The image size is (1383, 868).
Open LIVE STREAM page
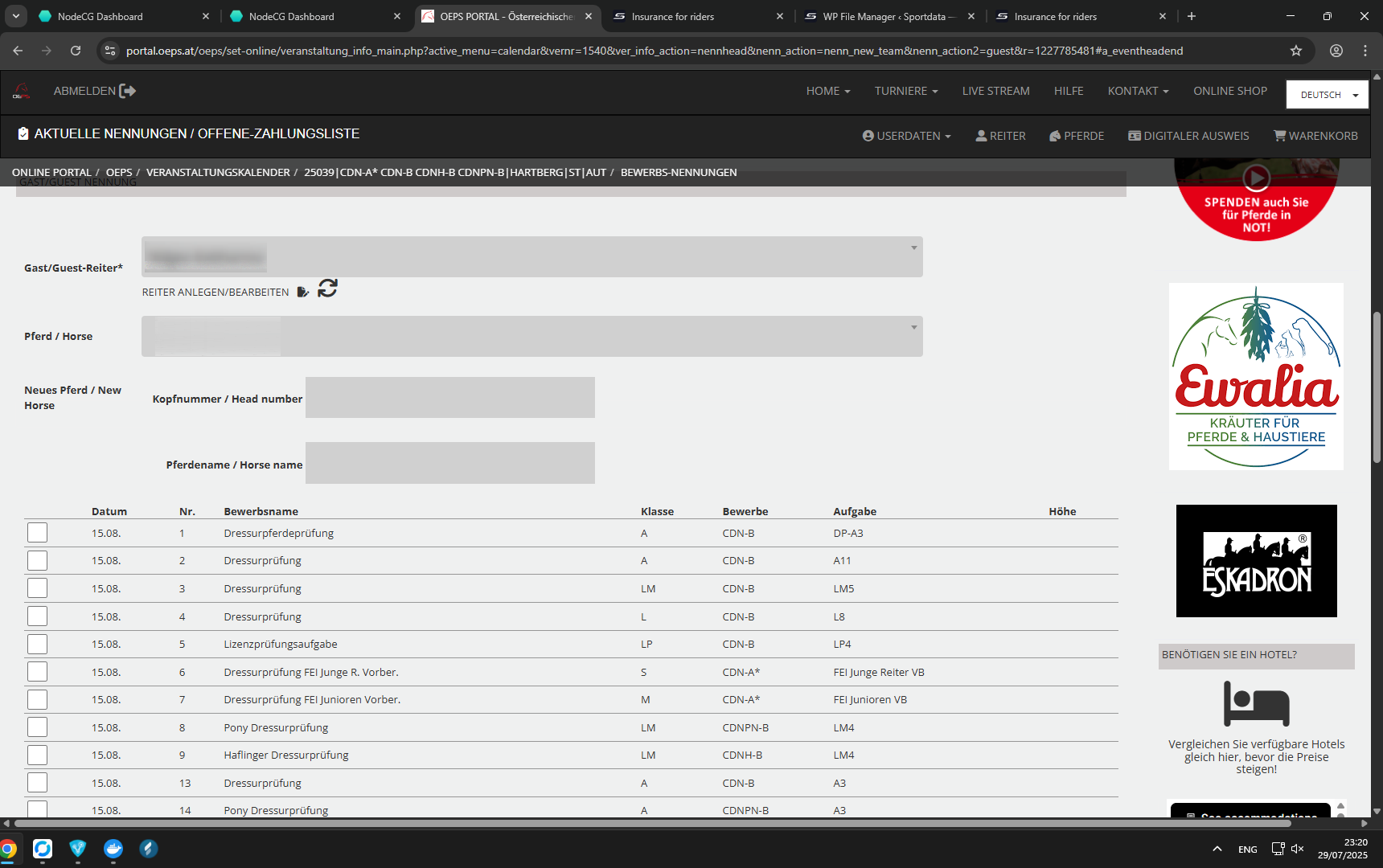pyautogui.click(x=995, y=91)
